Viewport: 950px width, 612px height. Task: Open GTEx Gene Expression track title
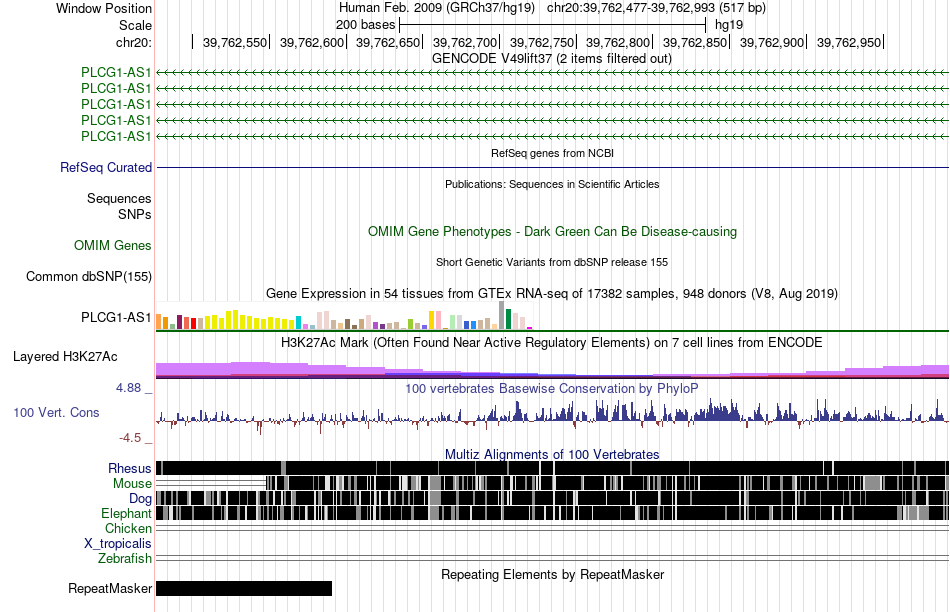[x=552, y=294]
